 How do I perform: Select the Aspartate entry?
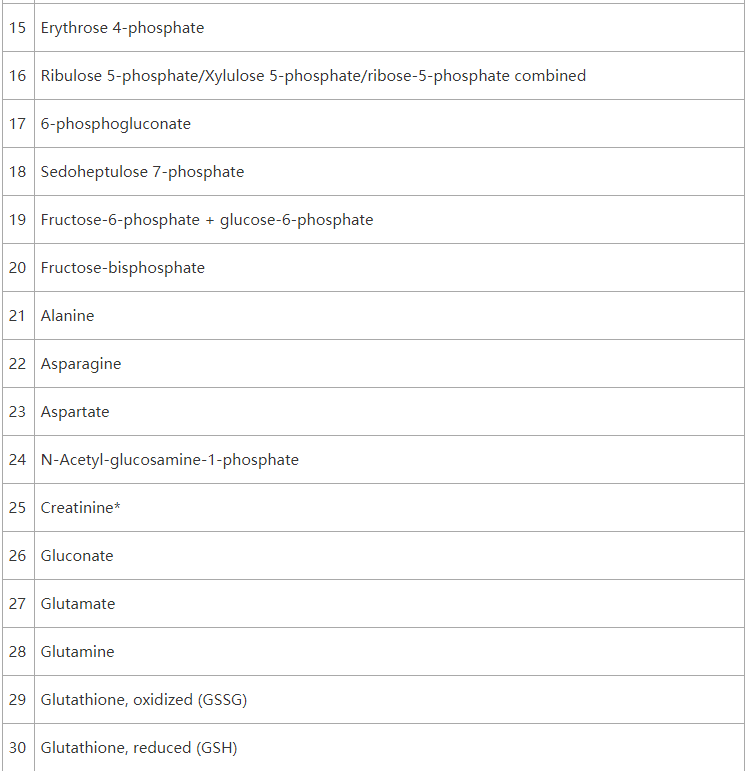point(75,412)
